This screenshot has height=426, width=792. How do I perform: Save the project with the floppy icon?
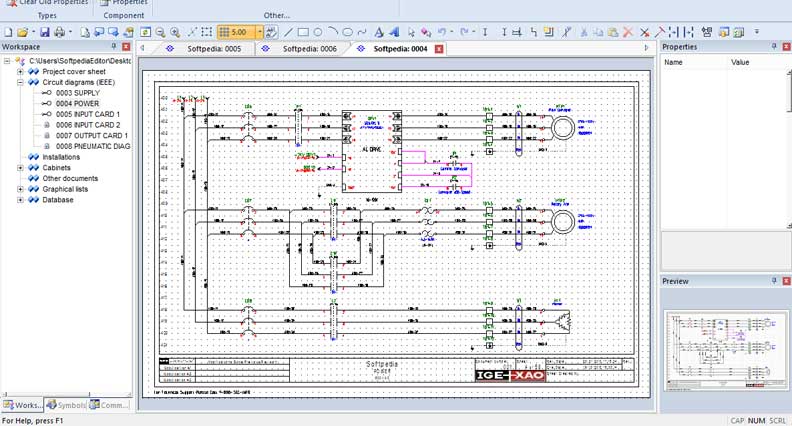(45, 32)
